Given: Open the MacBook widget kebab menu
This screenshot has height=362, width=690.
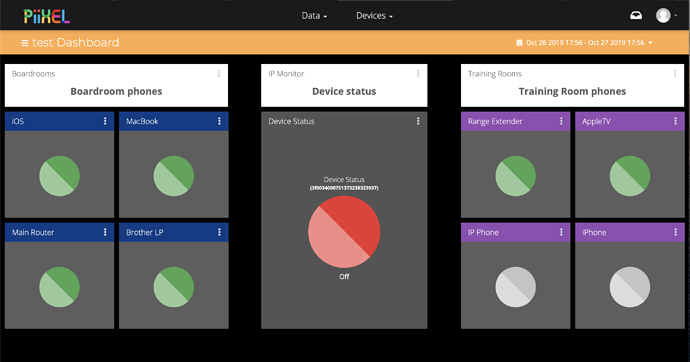Looking at the screenshot, I should [219, 121].
